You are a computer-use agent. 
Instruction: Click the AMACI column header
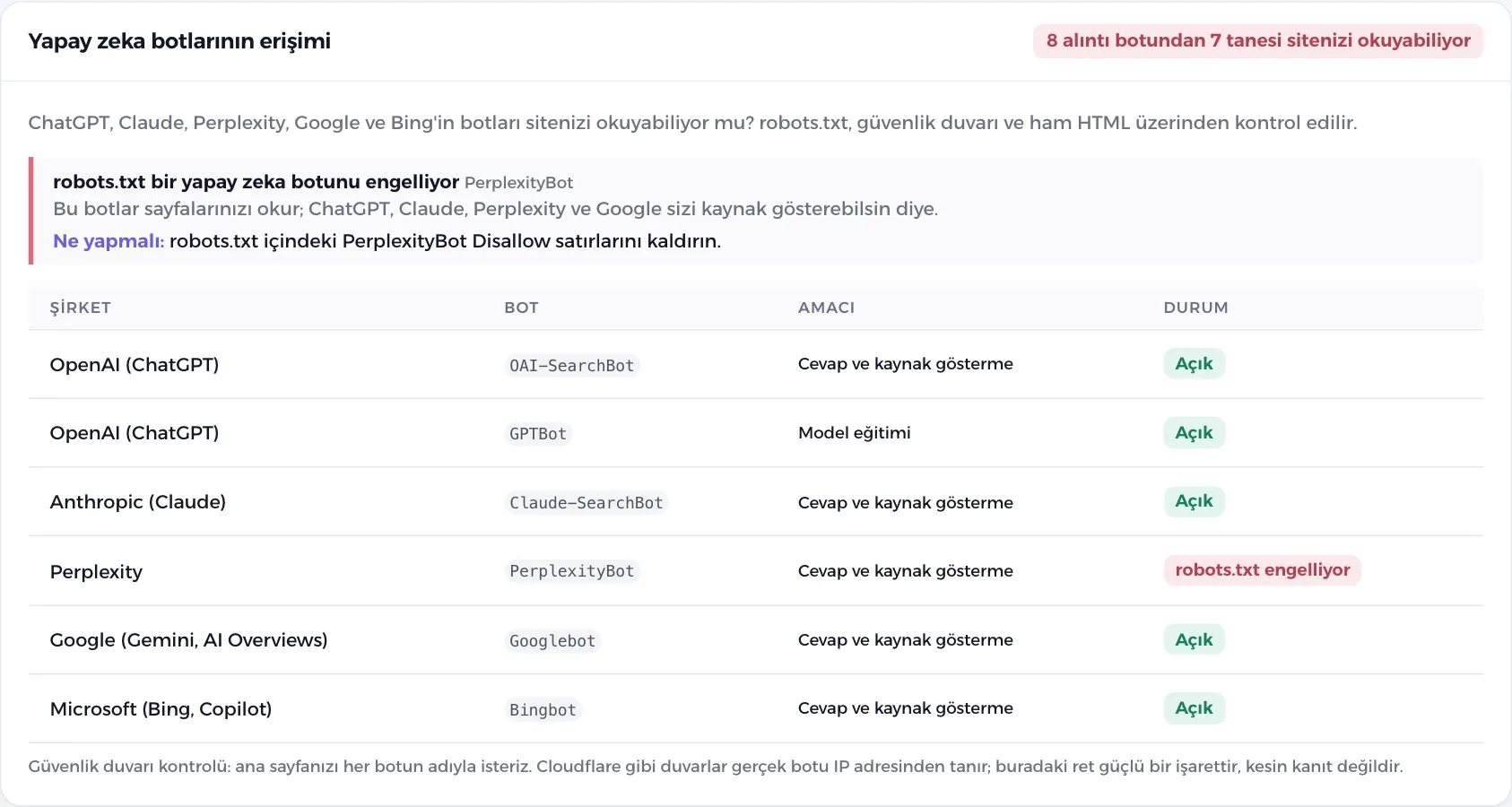point(826,308)
